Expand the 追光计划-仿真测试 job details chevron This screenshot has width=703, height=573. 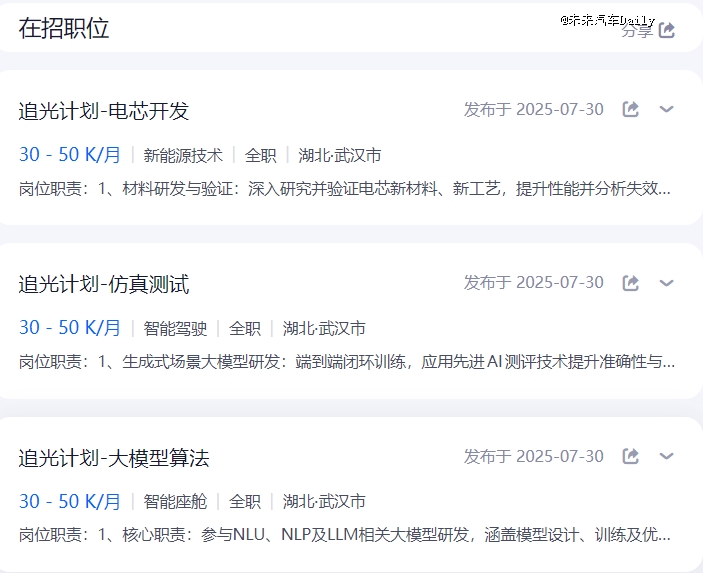[x=667, y=283]
